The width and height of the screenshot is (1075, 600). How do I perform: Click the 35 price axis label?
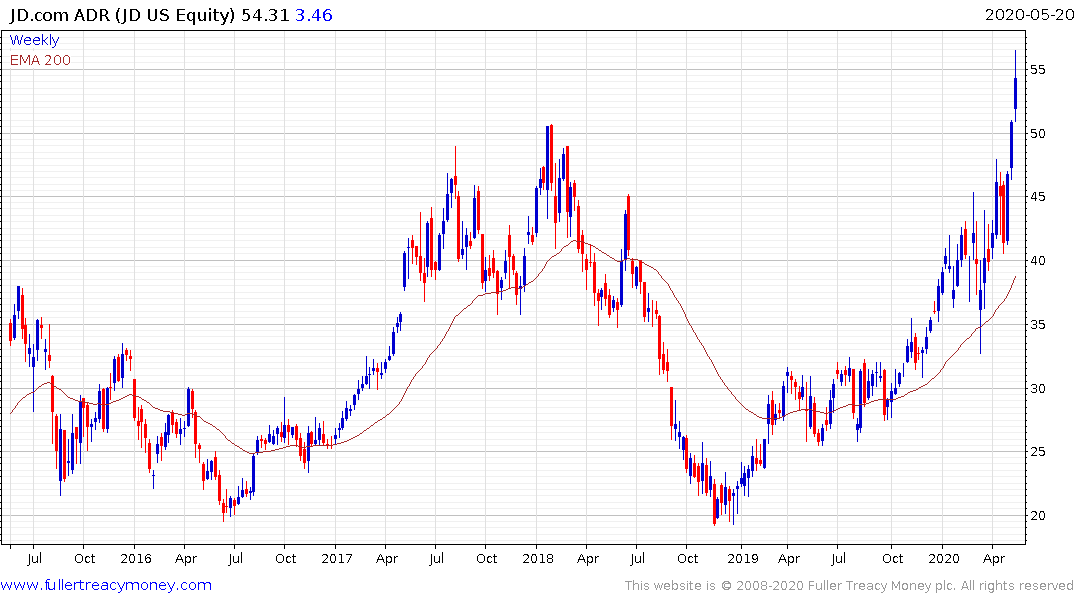coord(1037,325)
